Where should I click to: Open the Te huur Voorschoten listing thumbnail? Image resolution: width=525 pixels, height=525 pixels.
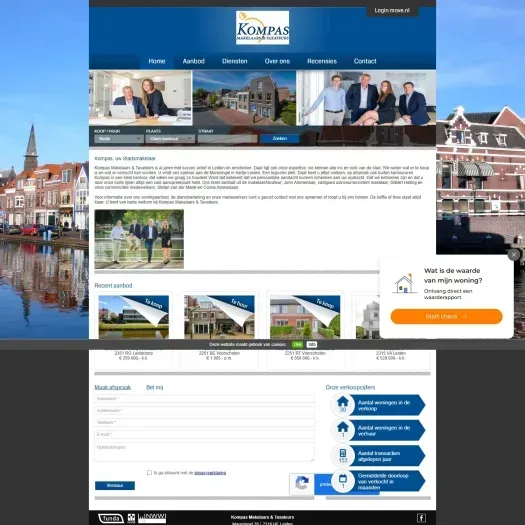pos(219,317)
